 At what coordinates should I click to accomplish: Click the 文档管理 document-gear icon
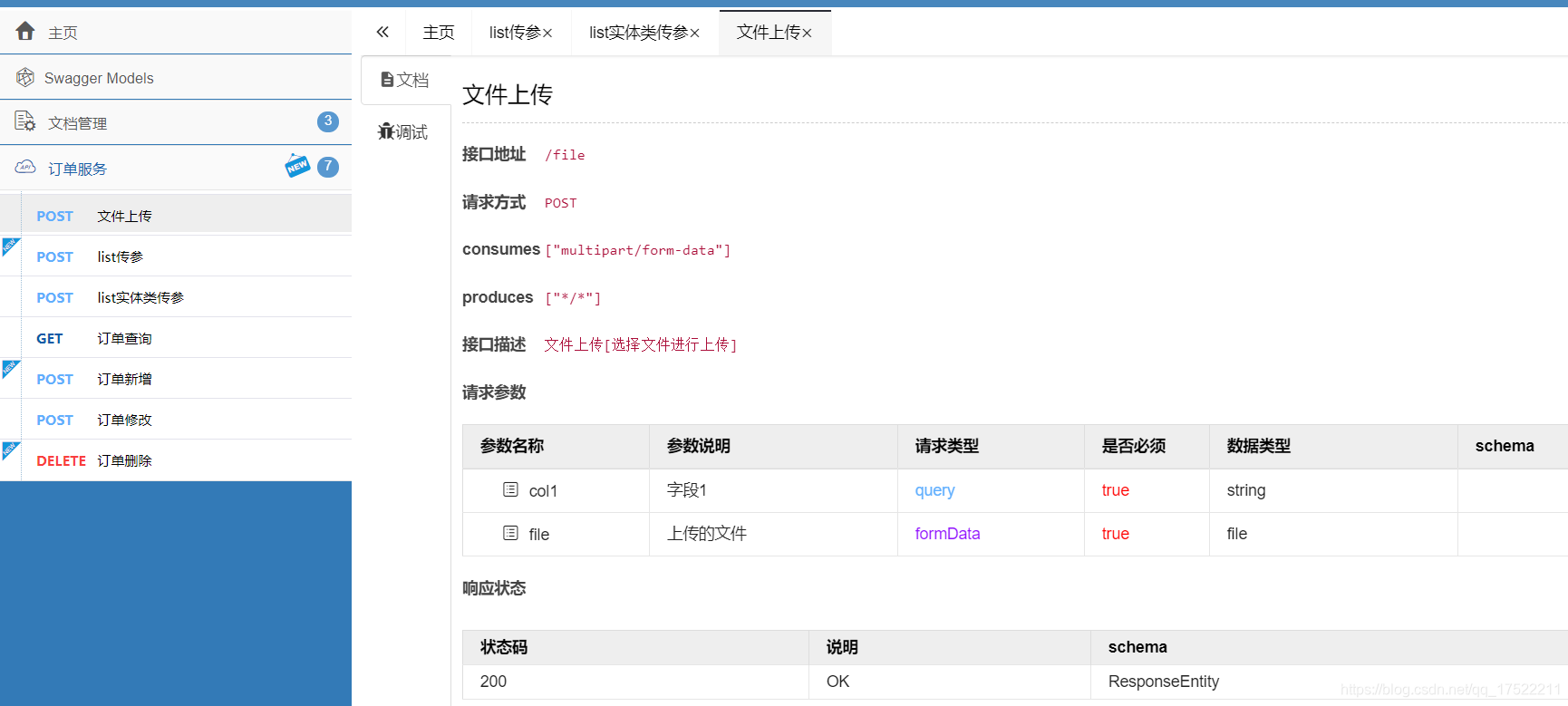click(25, 121)
